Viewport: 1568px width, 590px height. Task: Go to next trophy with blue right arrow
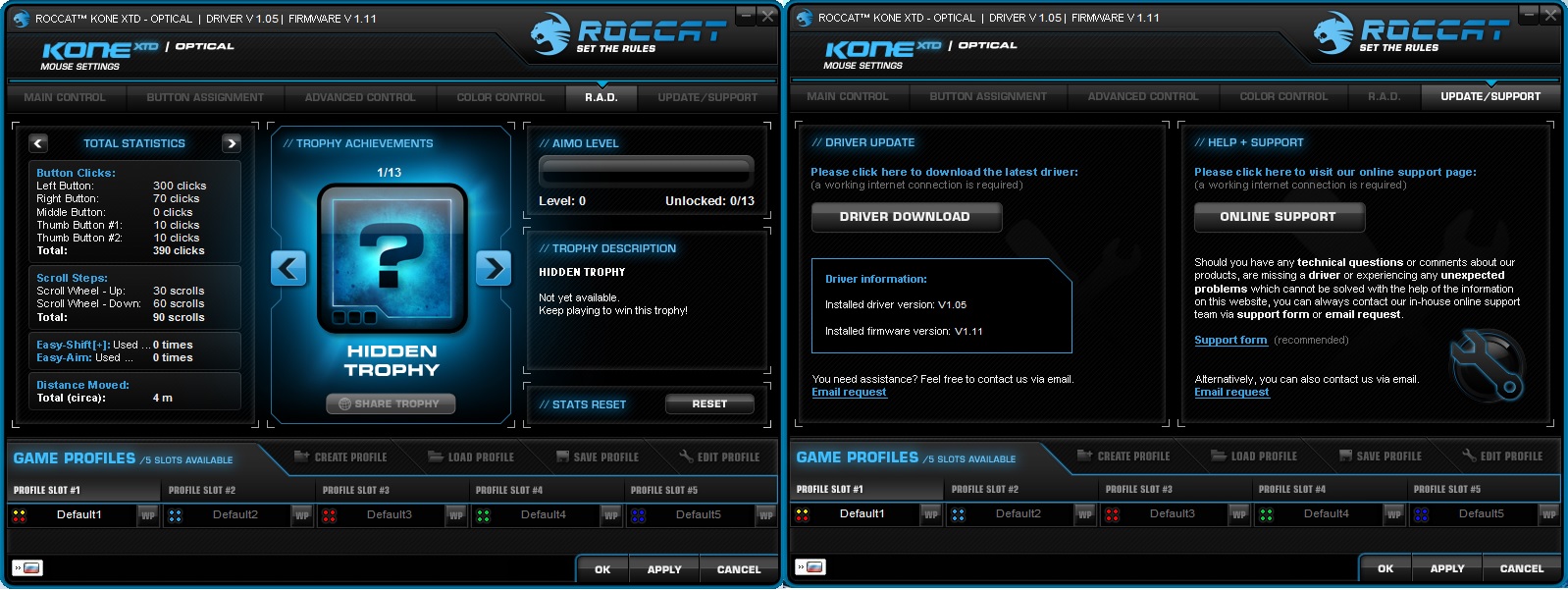(x=494, y=267)
